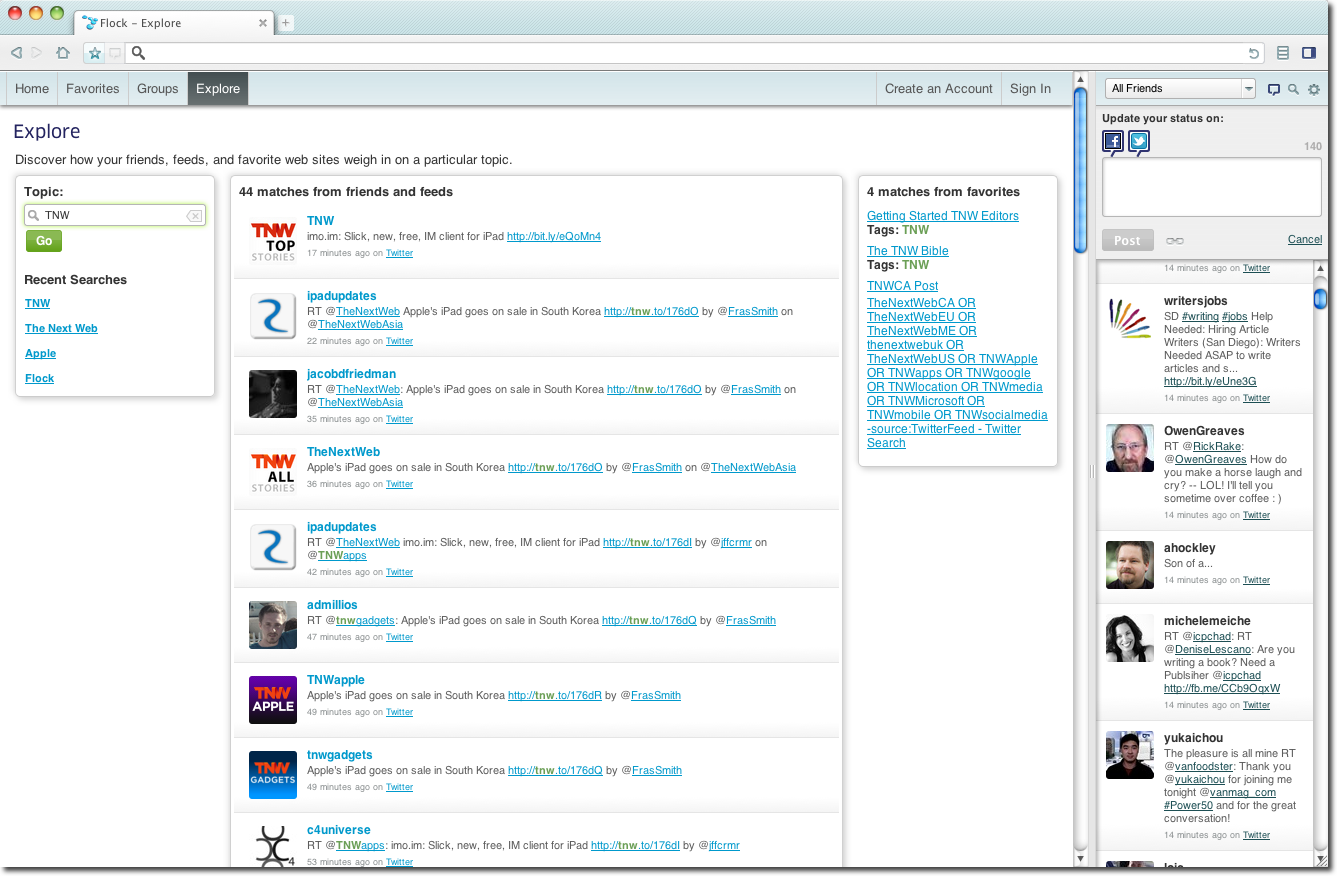Image resolution: width=1338 pixels, height=877 pixels.
Task: Click the admillios avatar photo
Action: coord(273,625)
